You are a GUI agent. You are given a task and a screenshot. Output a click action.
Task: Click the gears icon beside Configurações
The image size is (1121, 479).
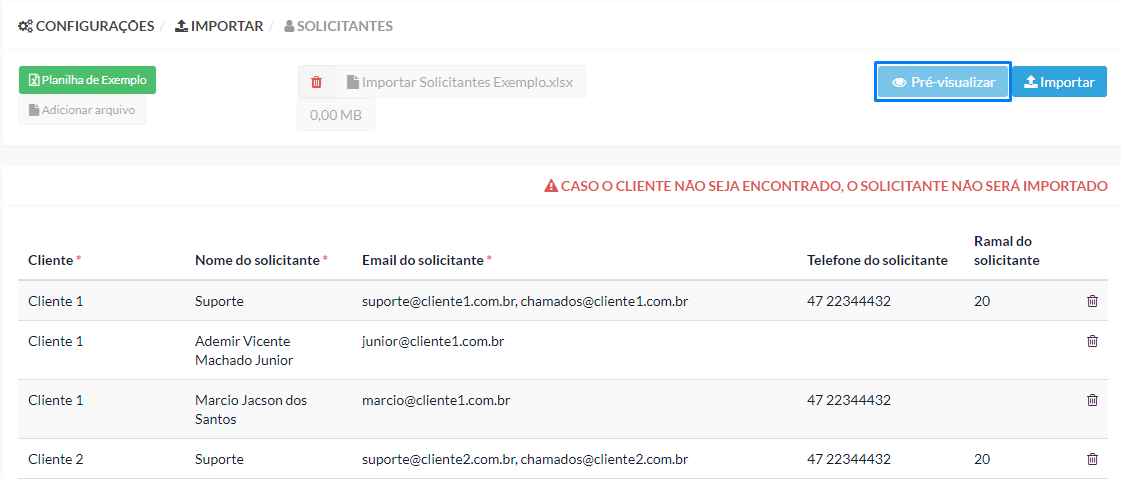tap(26, 26)
